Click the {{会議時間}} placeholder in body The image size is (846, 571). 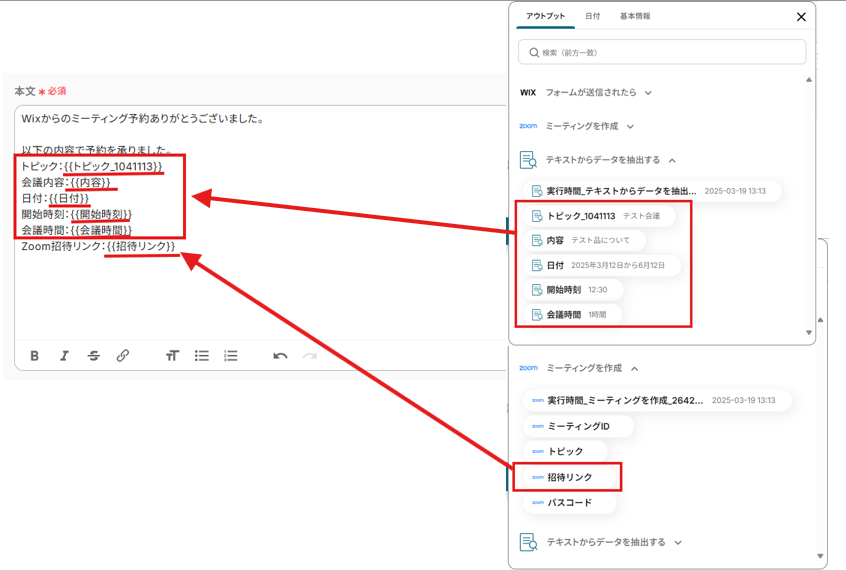pyautogui.click(x=101, y=230)
